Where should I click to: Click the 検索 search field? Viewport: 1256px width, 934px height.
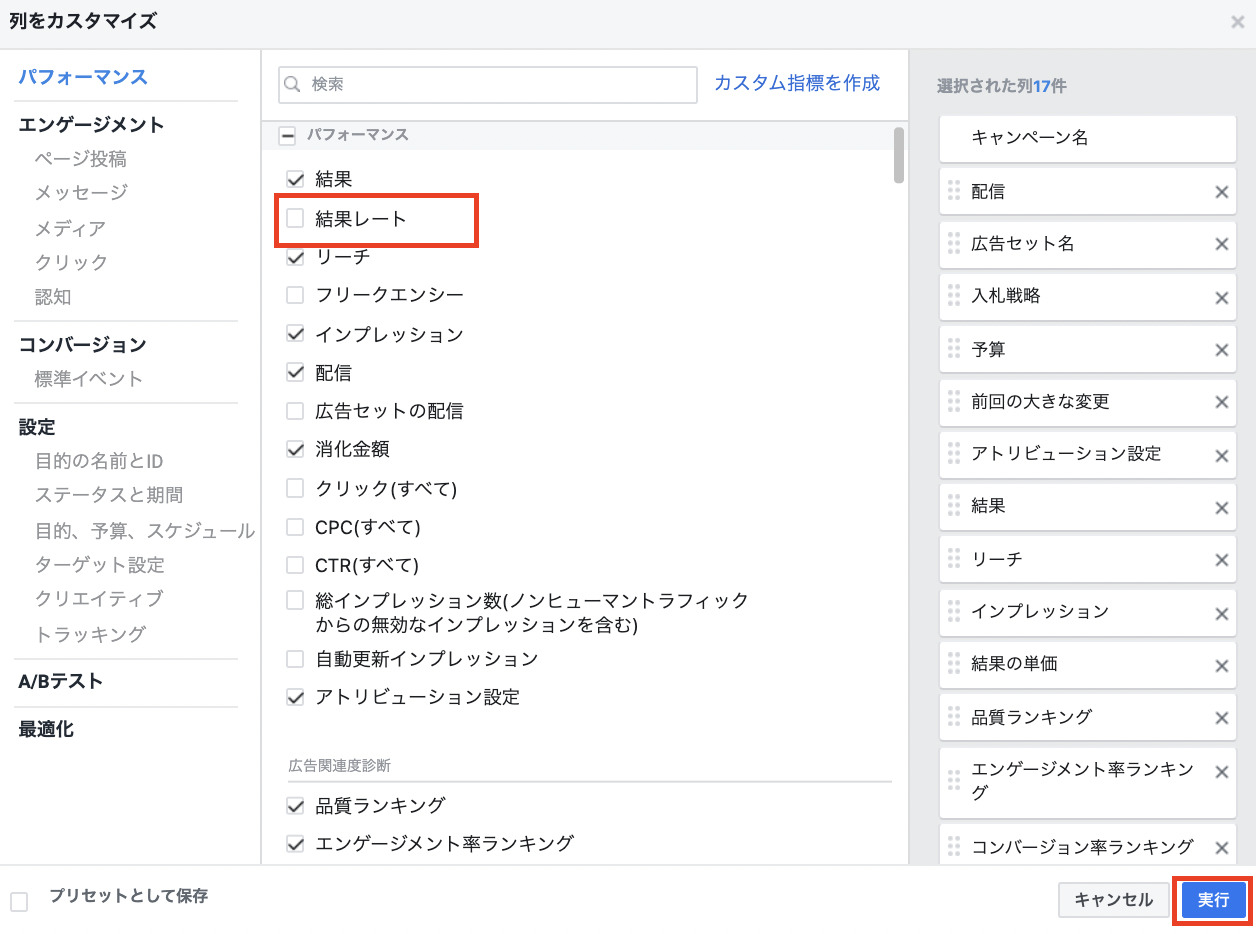tap(488, 85)
